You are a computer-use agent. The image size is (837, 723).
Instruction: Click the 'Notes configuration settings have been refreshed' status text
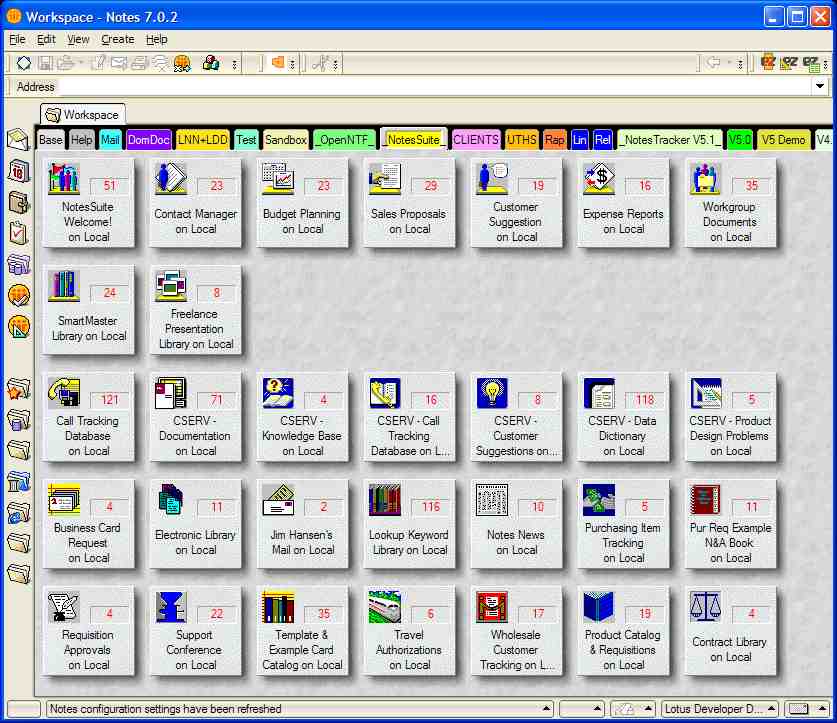165,709
